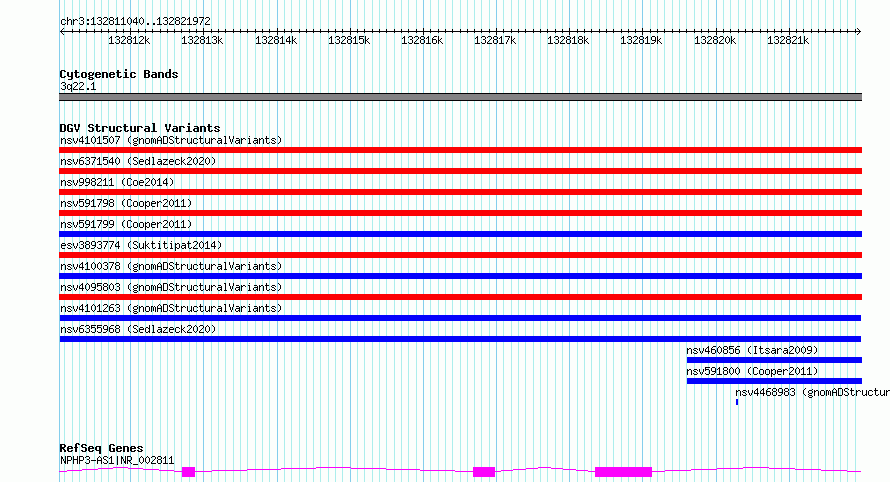Open nsv460856 (Itsara2009) variant label
The height and width of the screenshot is (482, 890).
click(x=752, y=350)
